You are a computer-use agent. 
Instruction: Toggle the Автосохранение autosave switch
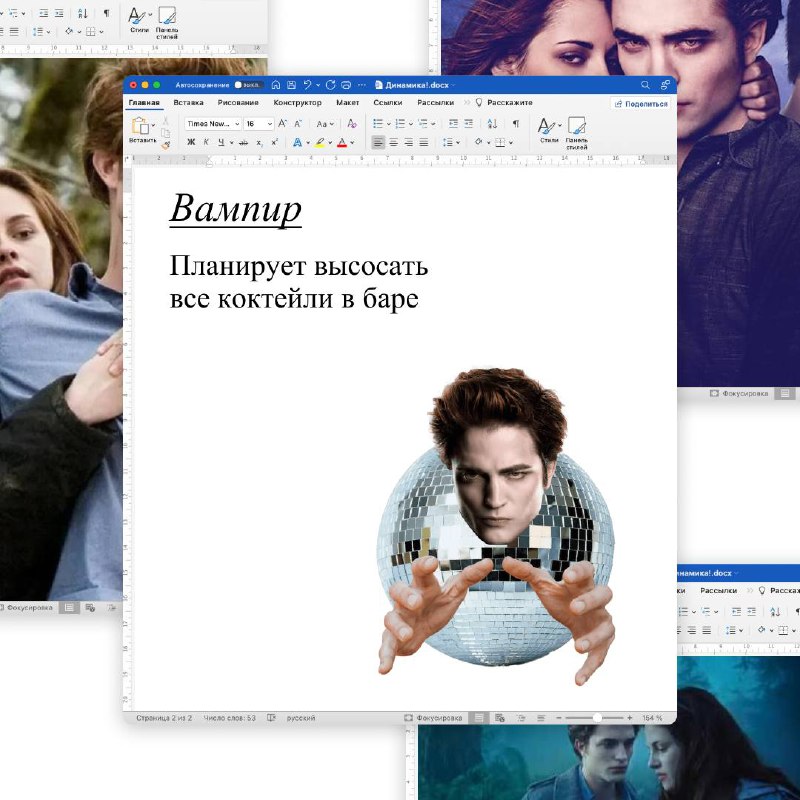click(247, 85)
